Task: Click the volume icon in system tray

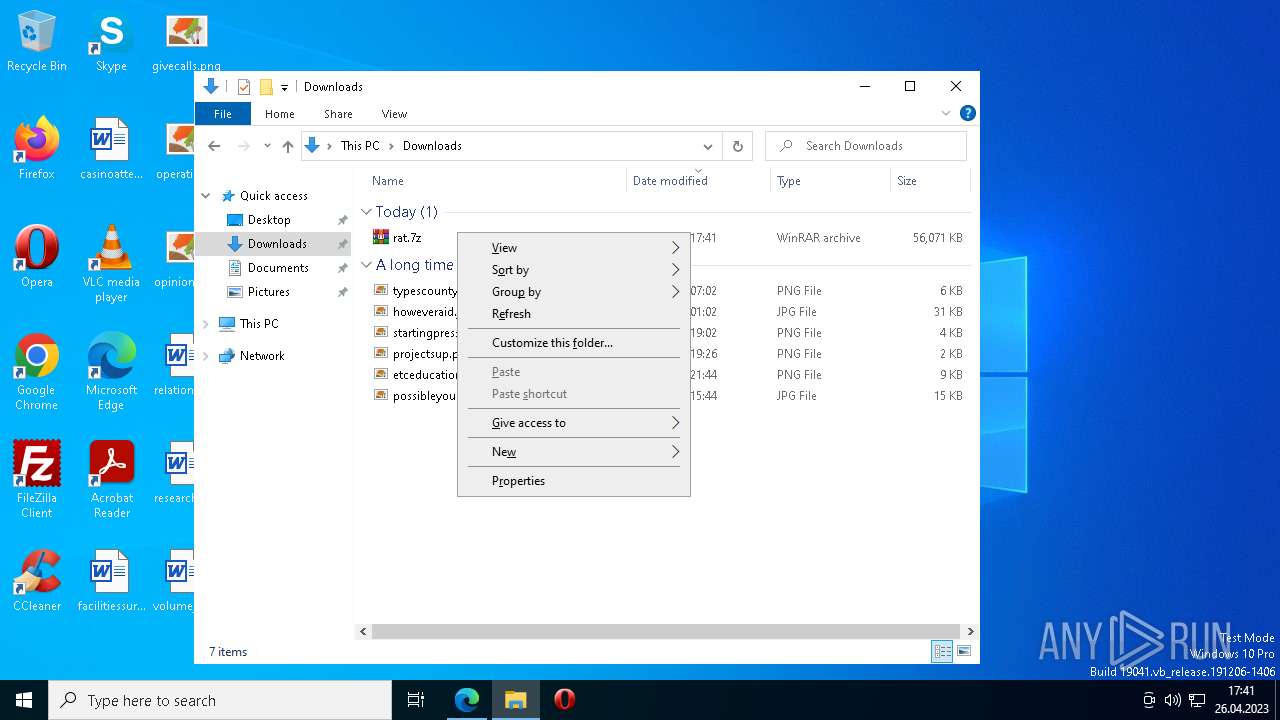Action: tap(1172, 700)
